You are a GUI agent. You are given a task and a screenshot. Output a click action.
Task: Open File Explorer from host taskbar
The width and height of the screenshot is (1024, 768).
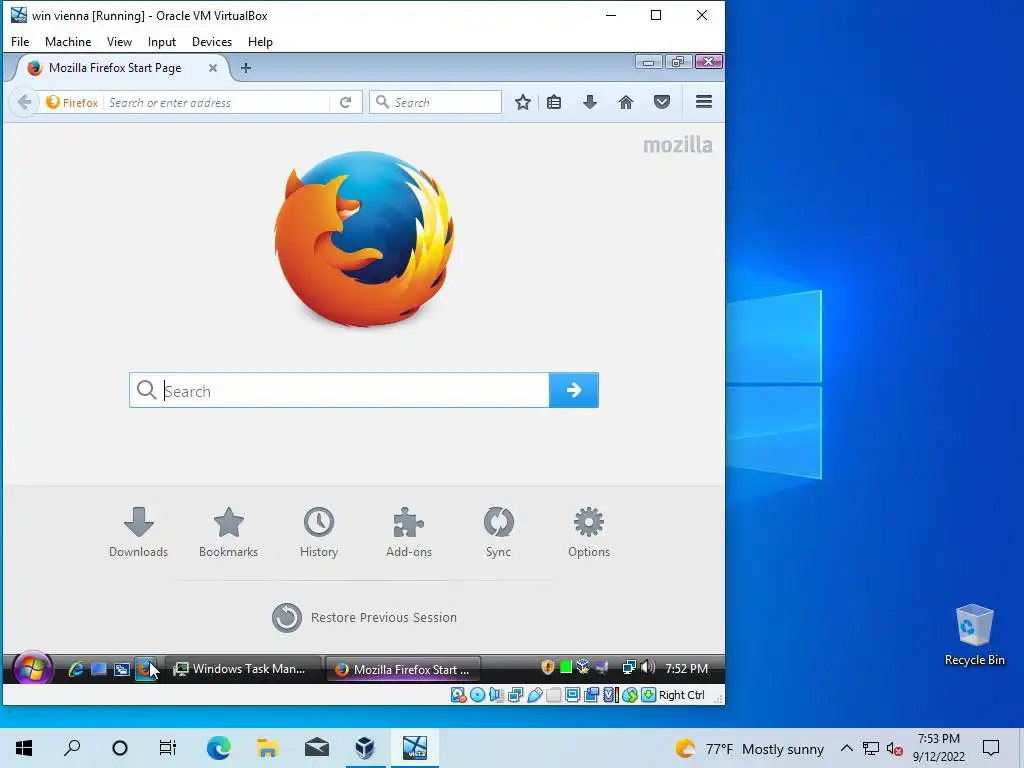[x=267, y=748]
